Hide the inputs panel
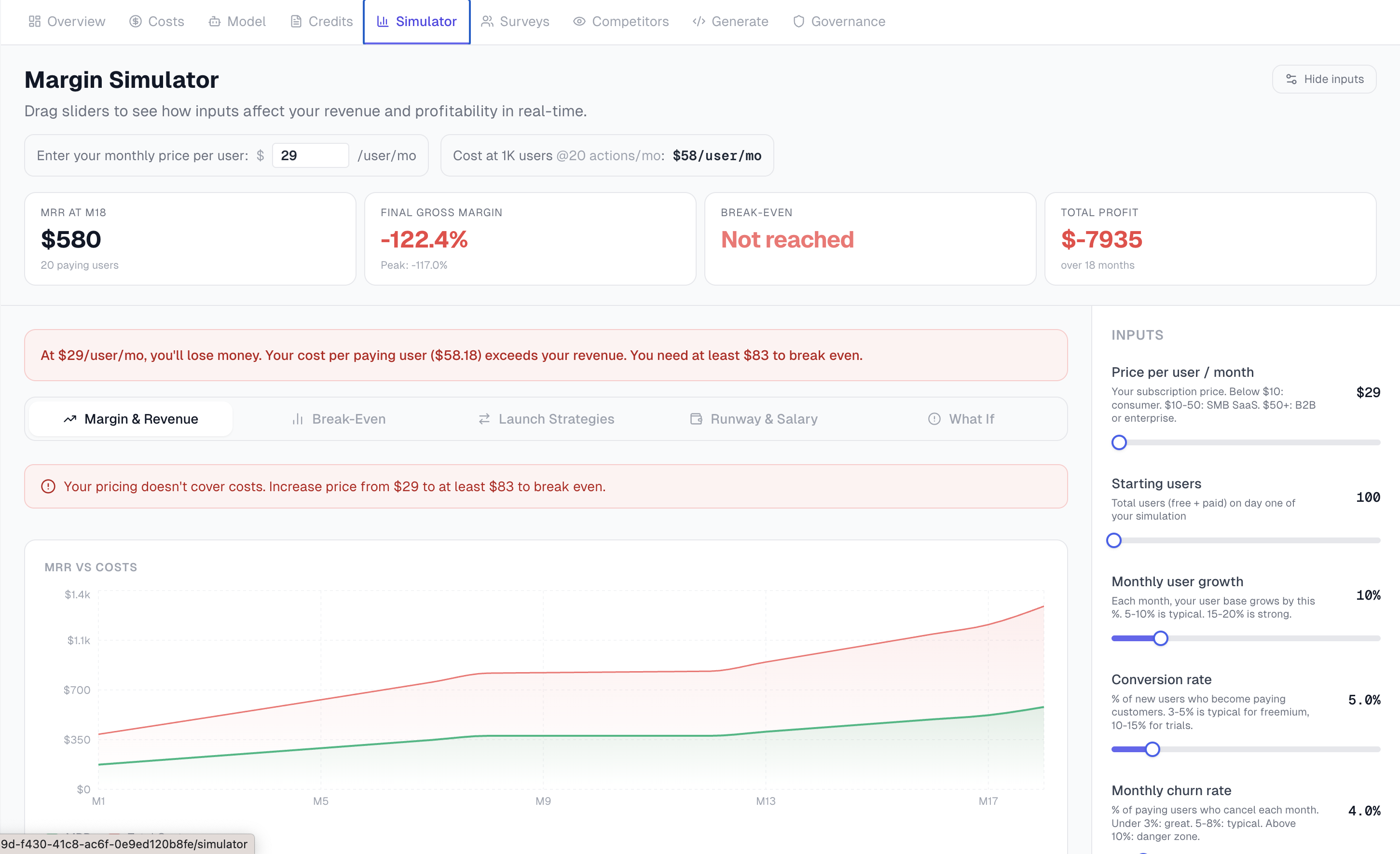Screen dimensions: 1400x854 coord(1324,79)
